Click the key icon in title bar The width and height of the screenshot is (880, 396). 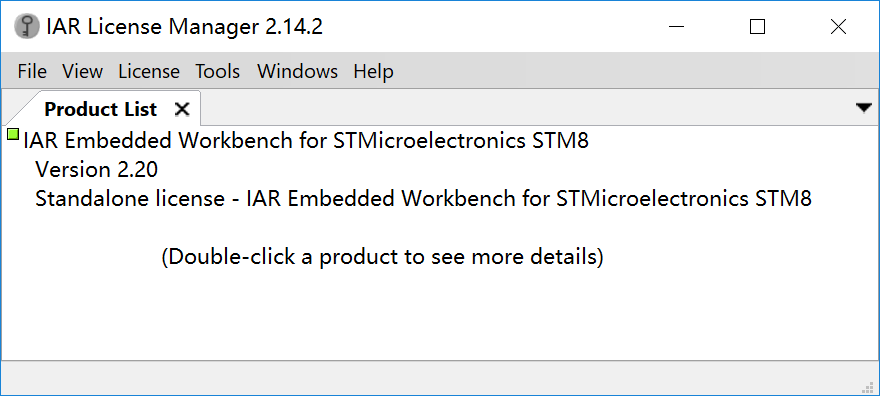(26, 26)
